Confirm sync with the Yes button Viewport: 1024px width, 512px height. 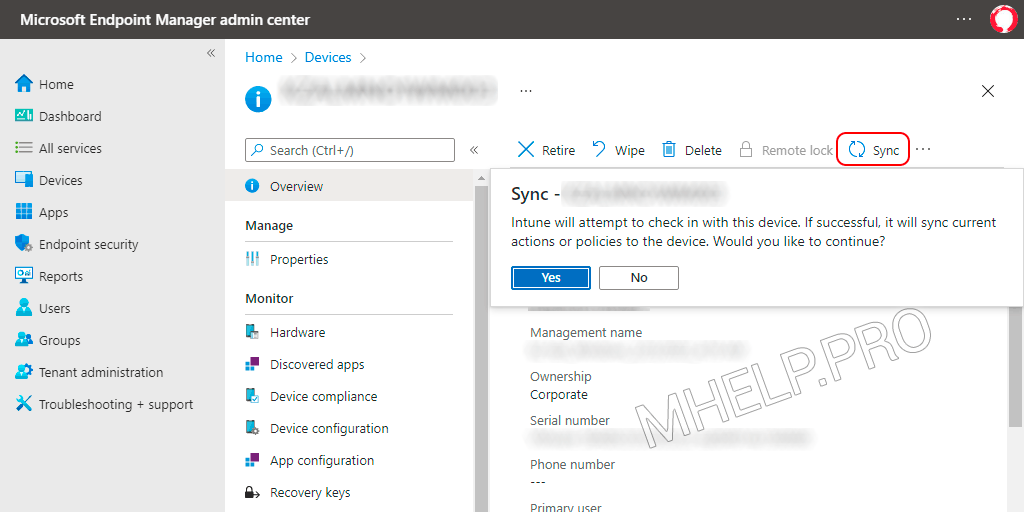551,278
